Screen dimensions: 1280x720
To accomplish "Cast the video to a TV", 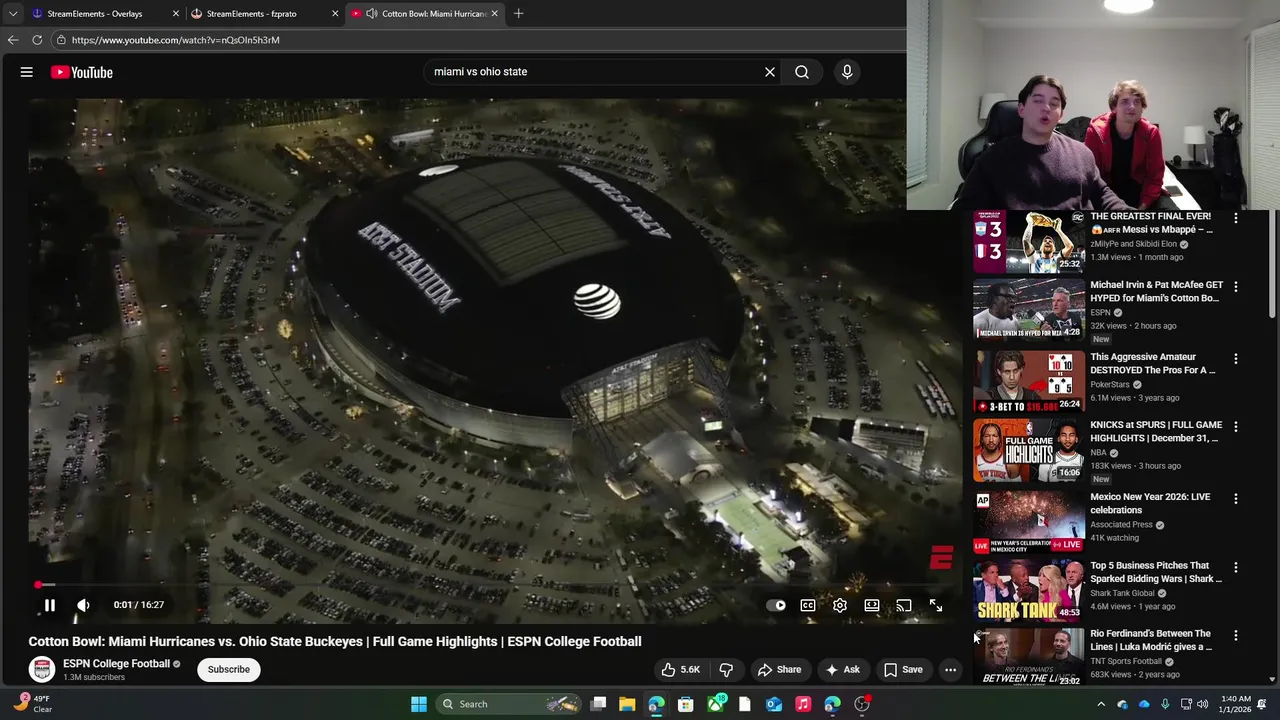I will [x=904, y=605].
